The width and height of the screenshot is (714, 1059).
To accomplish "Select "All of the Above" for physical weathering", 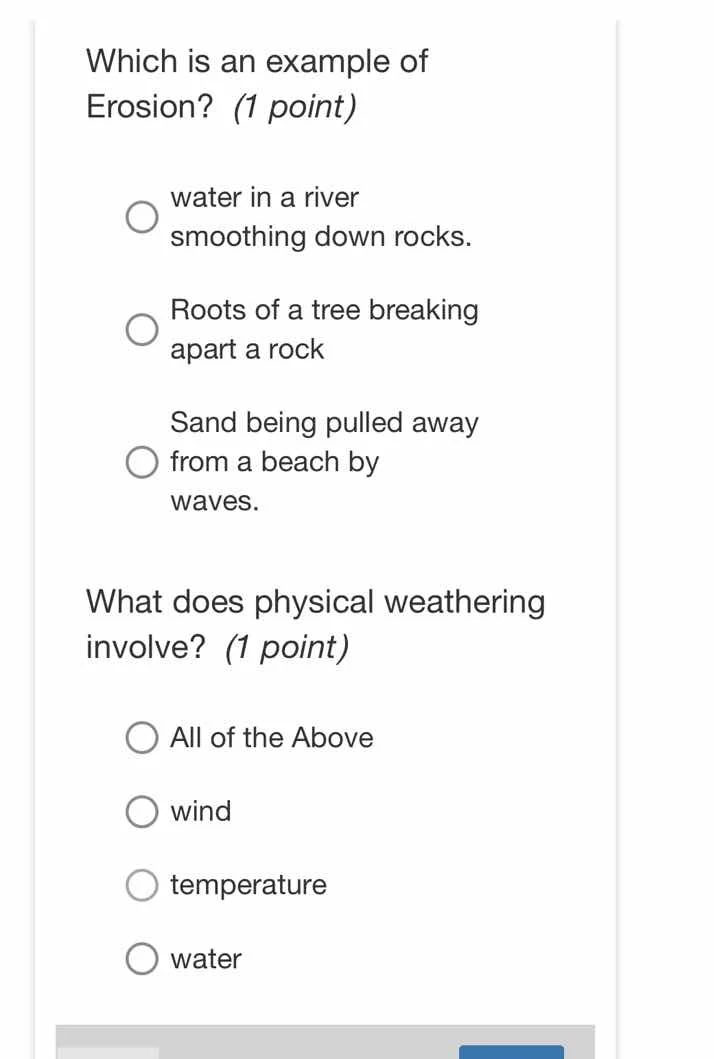I will pyautogui.click(x=142, y=737).
